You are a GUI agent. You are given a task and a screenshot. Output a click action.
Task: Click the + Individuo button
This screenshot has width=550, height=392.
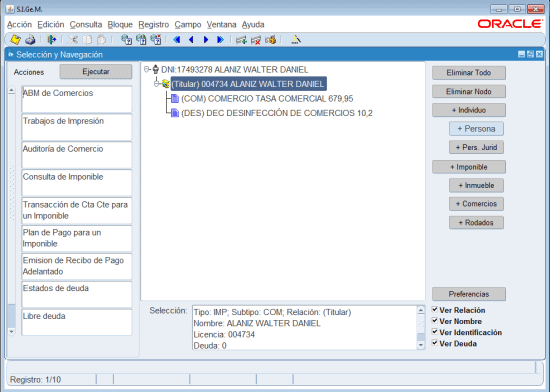pyautogui.click(x=469, y=110)
